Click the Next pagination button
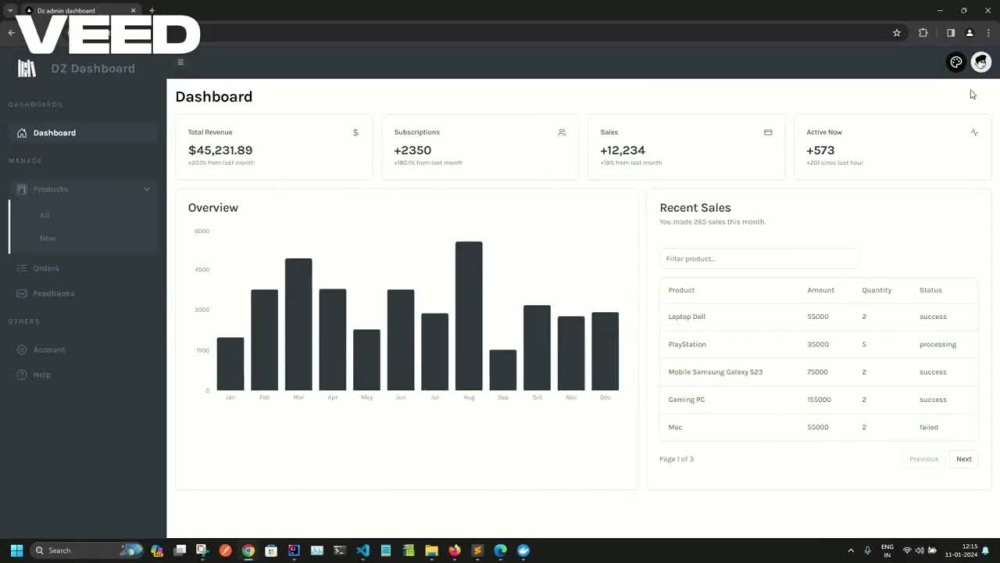The height and width of the screenshot is (563, 1000). coord(964,459)
